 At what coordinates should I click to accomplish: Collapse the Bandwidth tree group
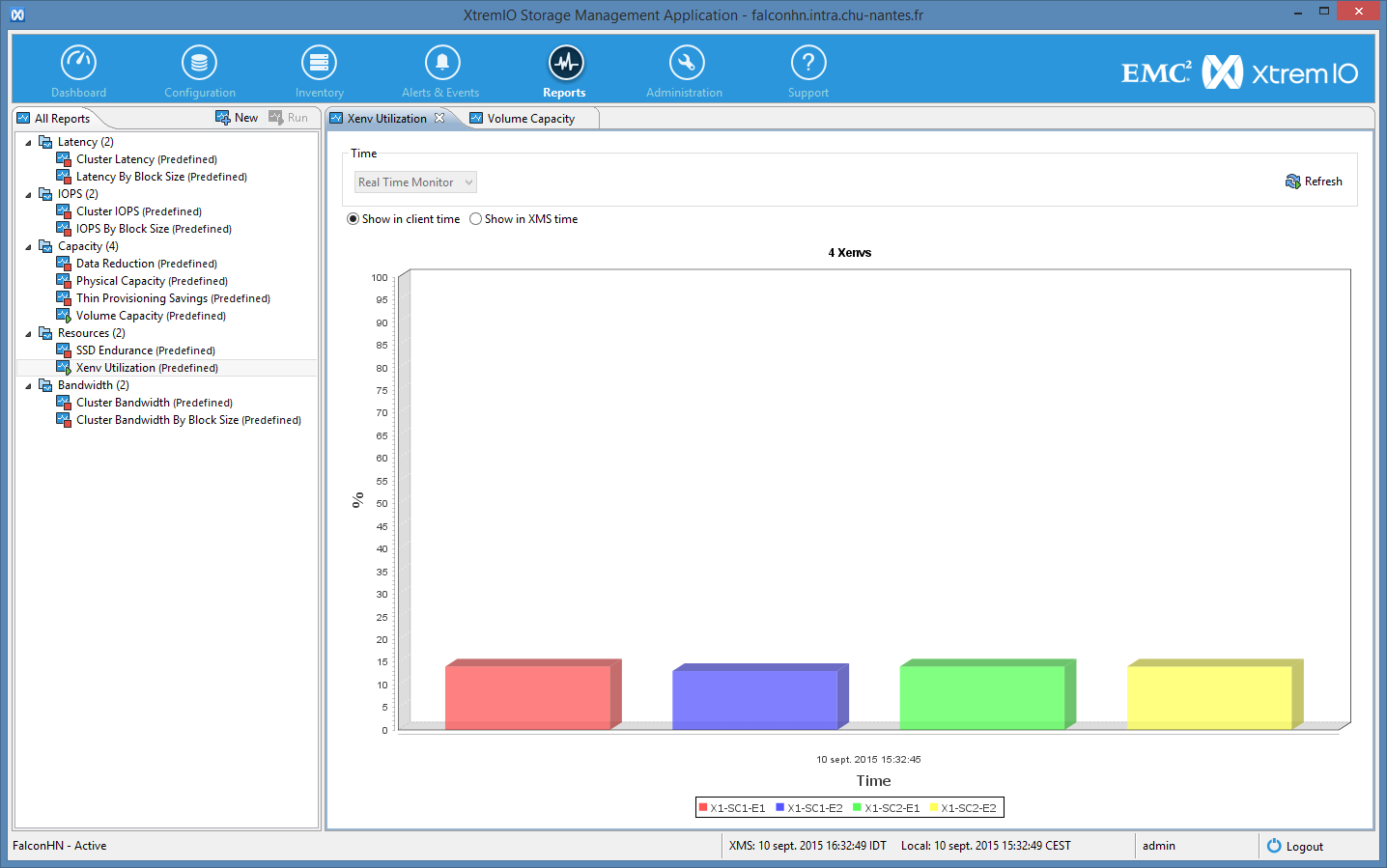pyautogui.click(x=28, y=386)
